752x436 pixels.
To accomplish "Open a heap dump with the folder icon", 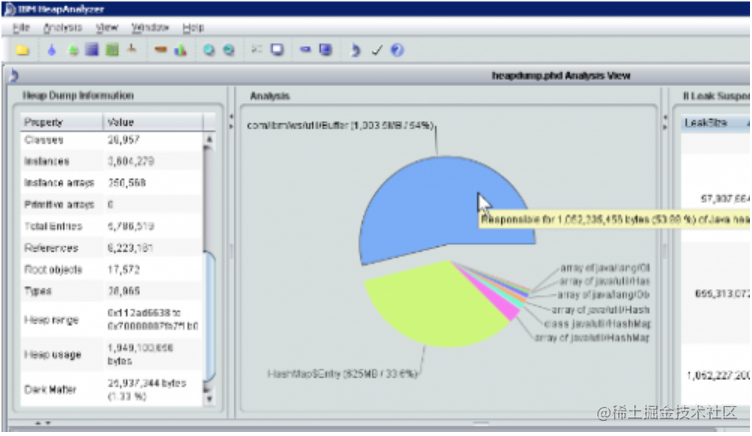I will (22, 50).
